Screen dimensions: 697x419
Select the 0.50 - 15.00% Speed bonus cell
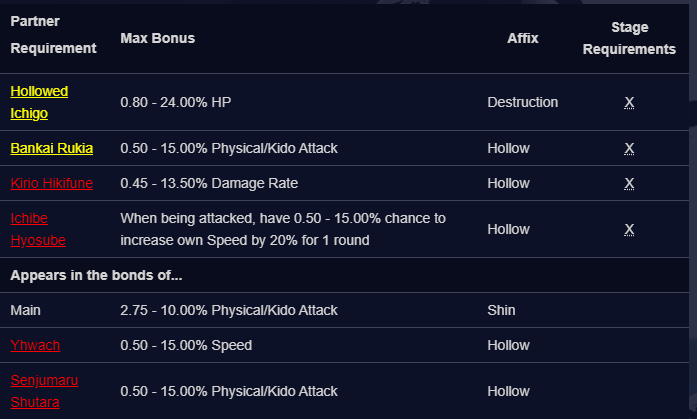point(186,345)
